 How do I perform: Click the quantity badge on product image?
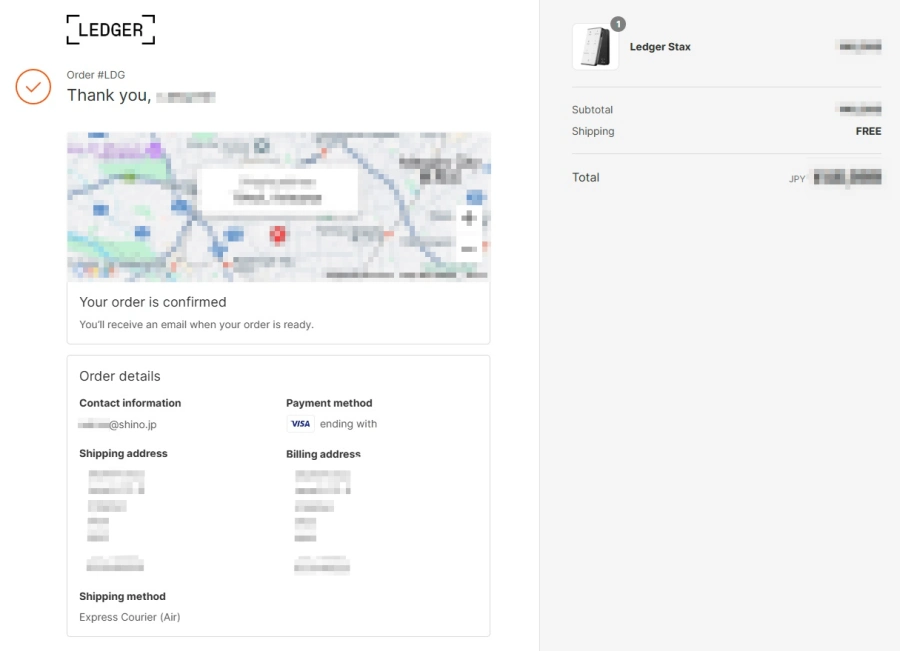coord(617,24)
